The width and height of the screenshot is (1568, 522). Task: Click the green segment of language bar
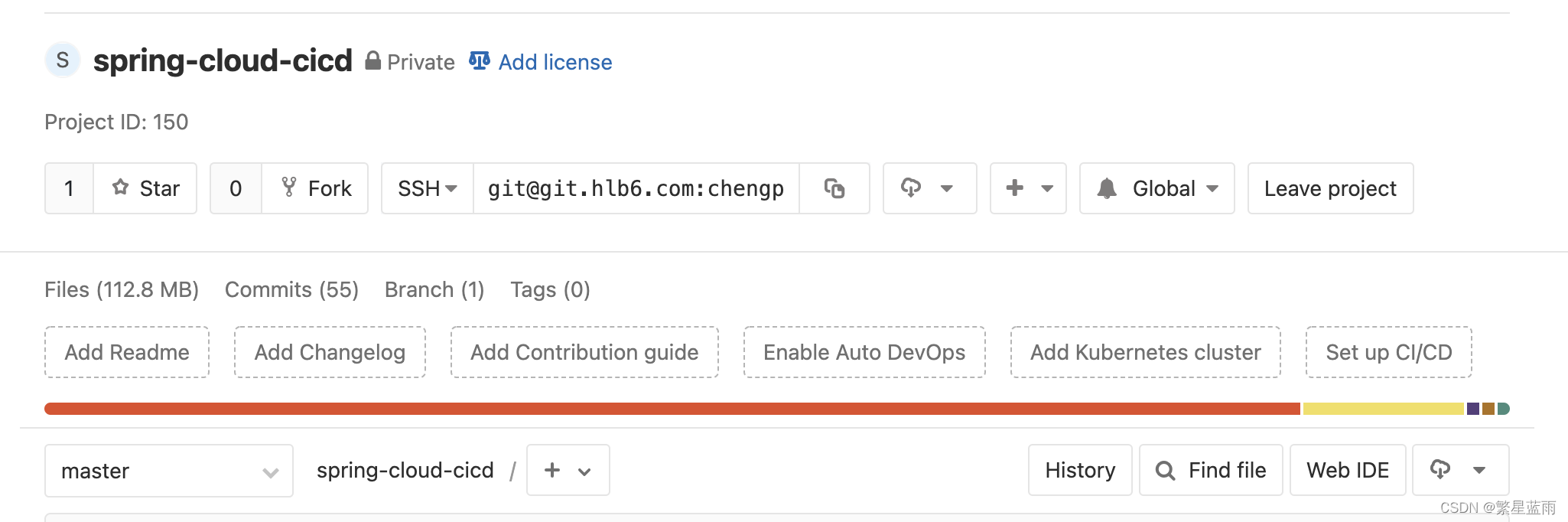tap(1503, 409)
